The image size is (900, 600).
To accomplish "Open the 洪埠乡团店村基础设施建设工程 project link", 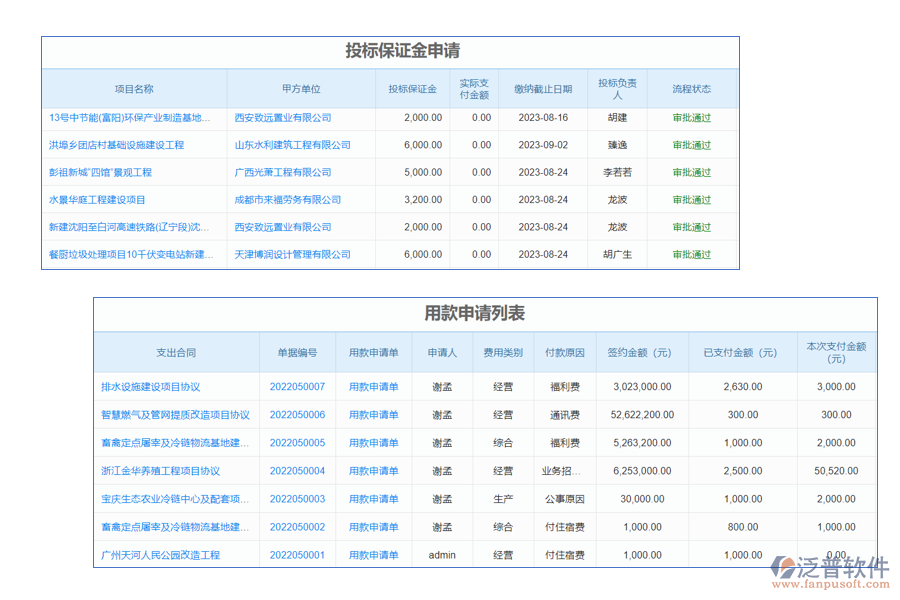I will [116, 145].
